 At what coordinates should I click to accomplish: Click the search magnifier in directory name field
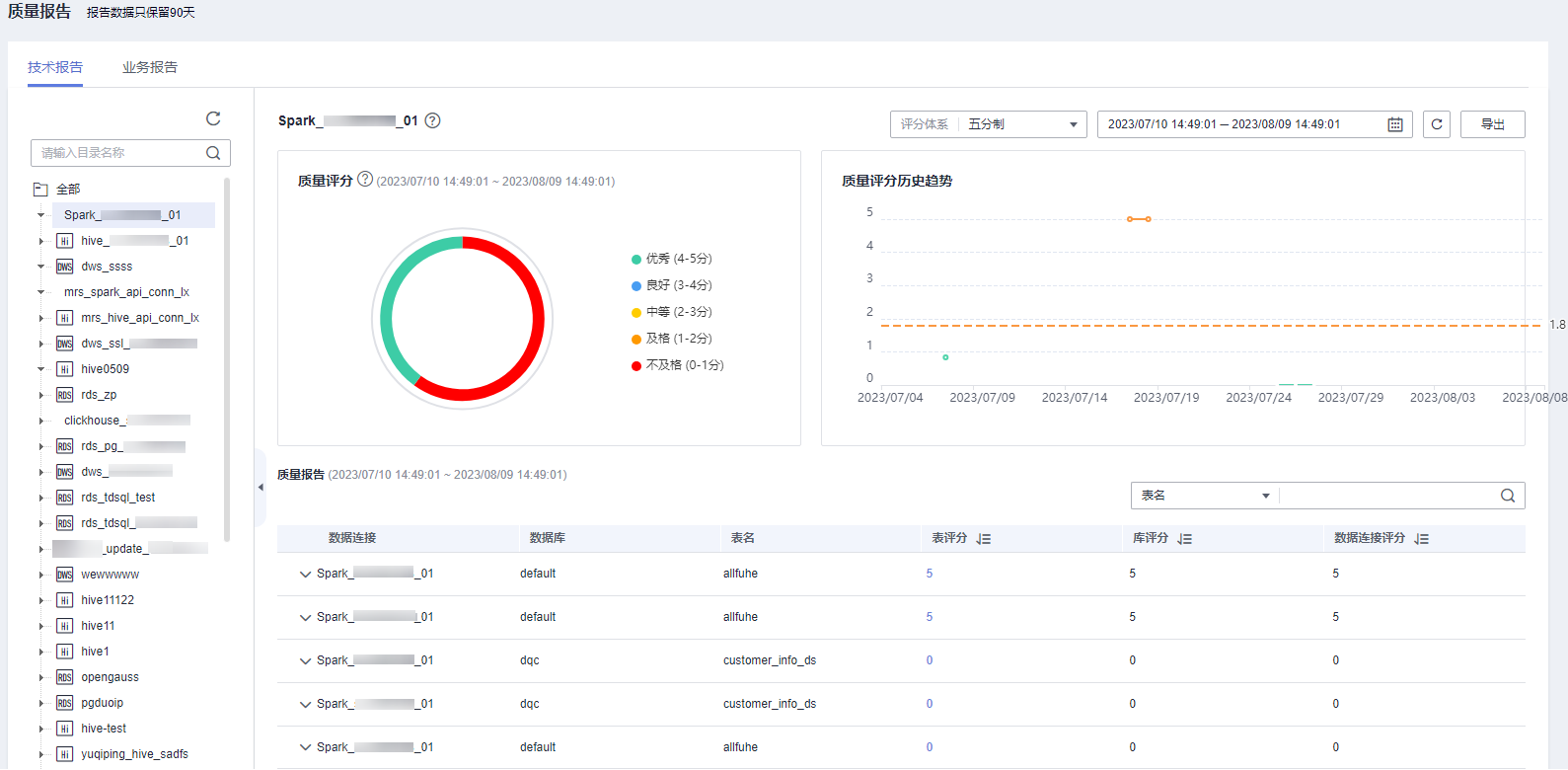pyautogui.click(x=213, y=153)
